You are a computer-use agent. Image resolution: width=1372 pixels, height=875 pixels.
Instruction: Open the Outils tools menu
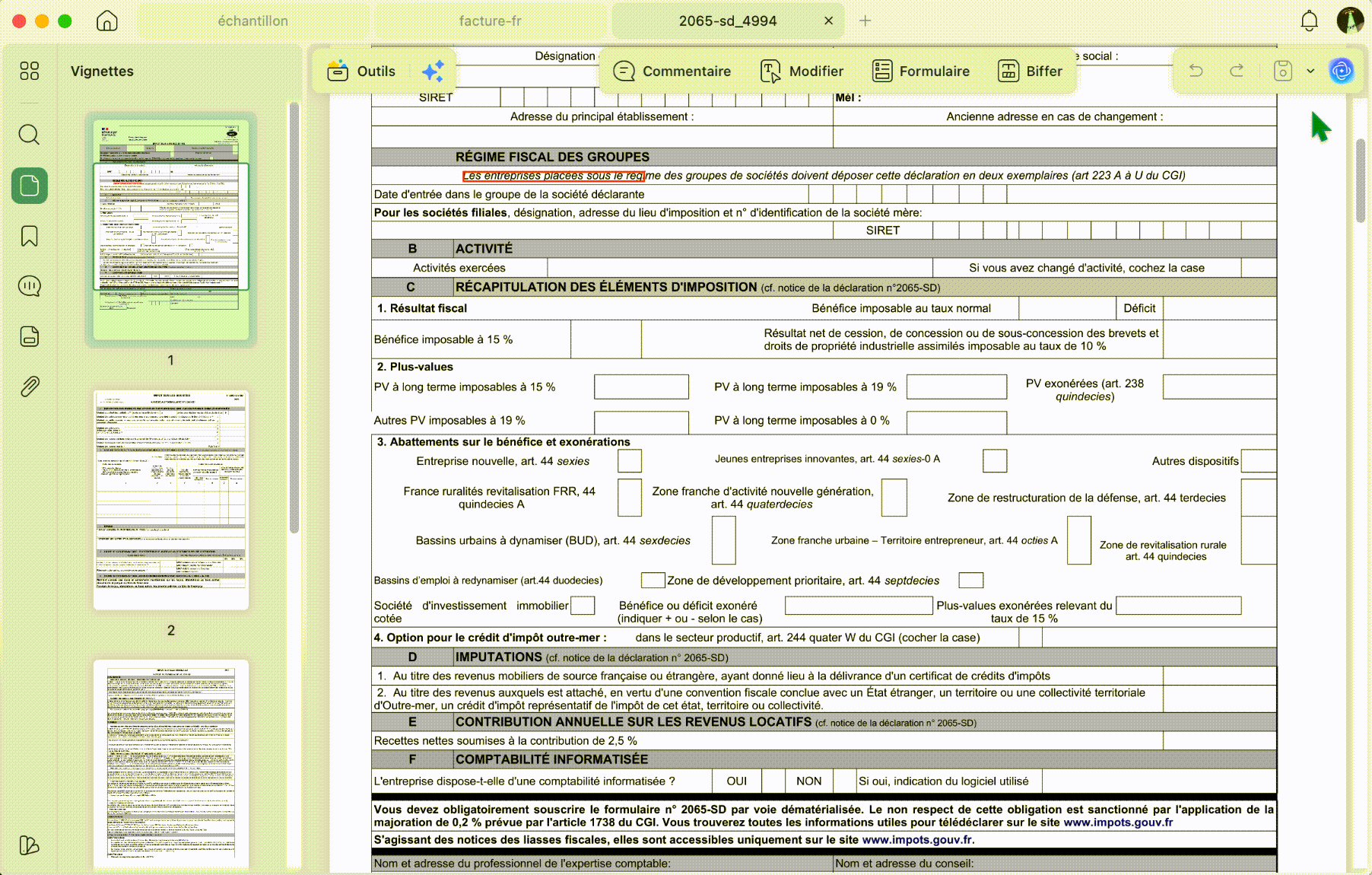pos(361,72)
